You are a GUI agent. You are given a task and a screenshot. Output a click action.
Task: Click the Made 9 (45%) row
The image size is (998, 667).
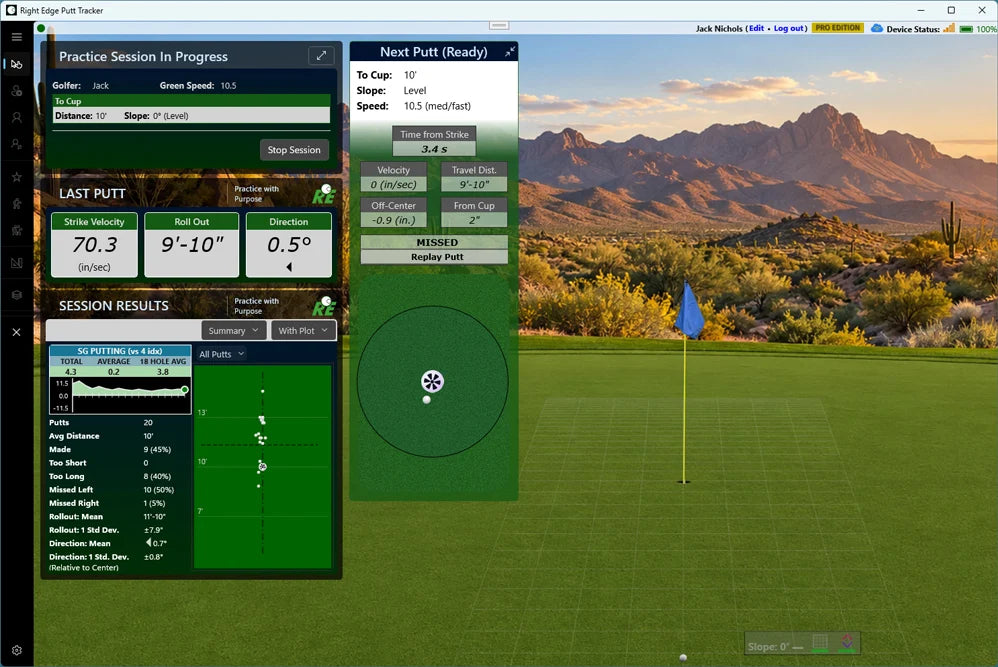point(118,449)
